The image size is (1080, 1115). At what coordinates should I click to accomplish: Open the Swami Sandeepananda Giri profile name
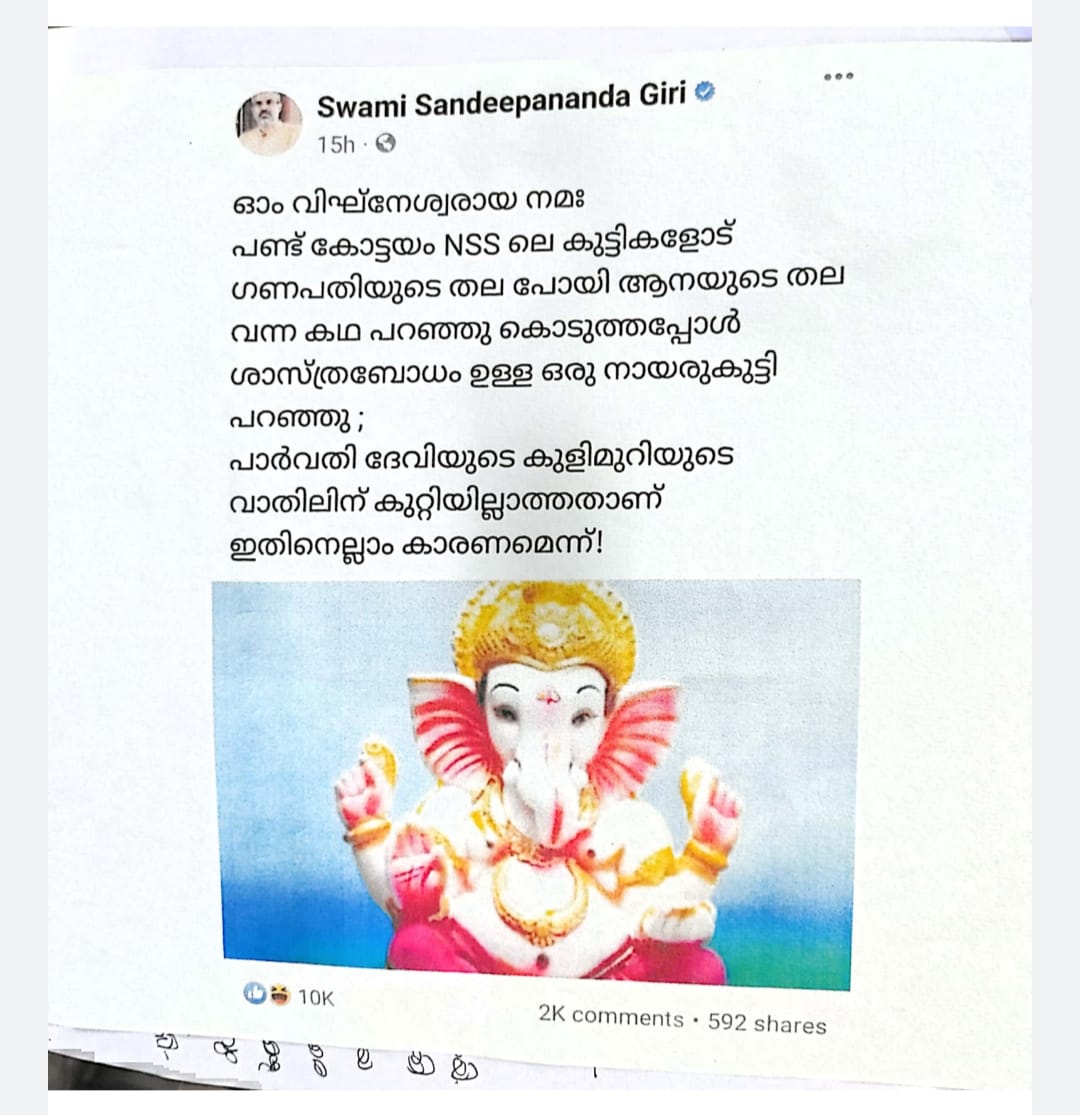(501, 101)
